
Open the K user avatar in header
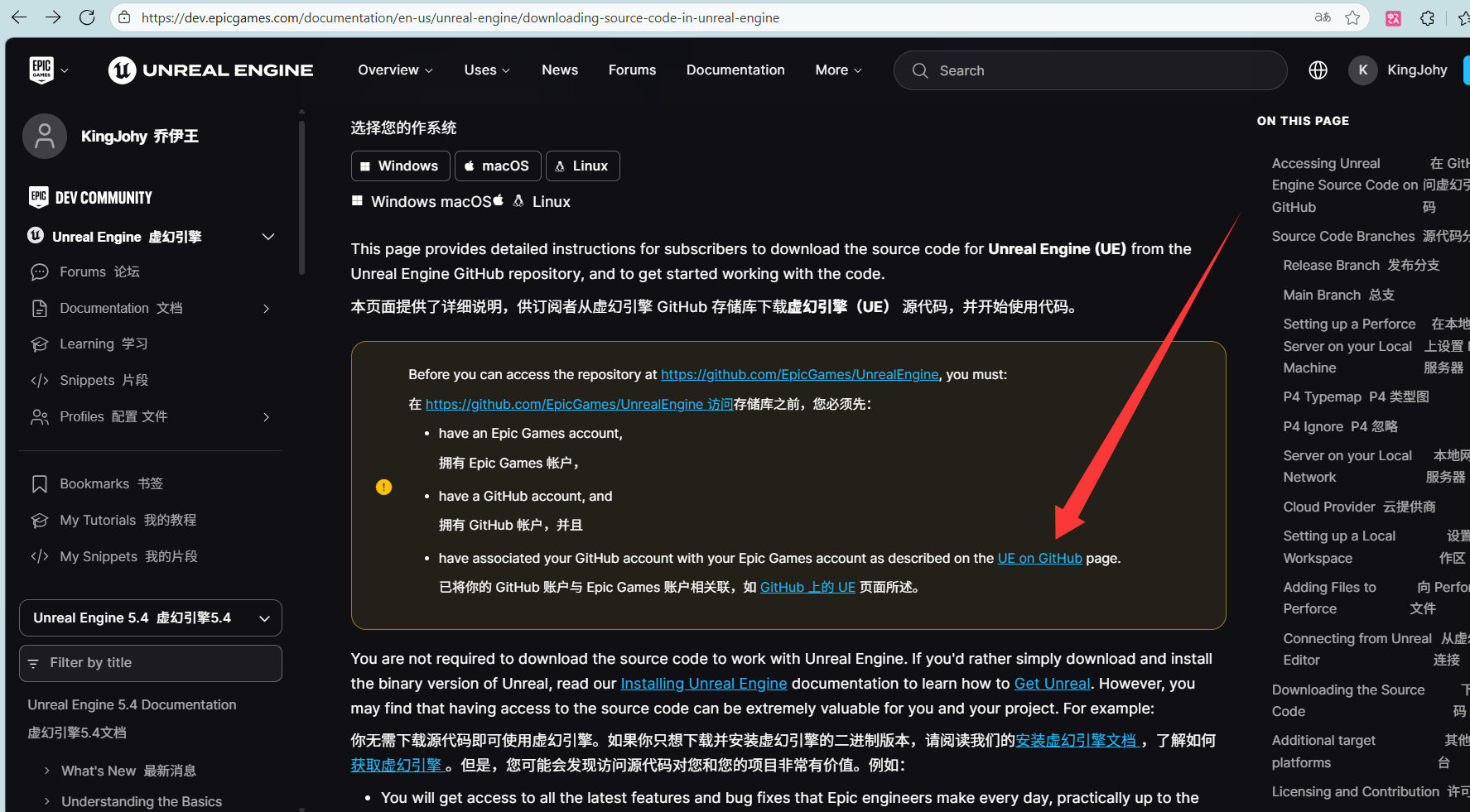click(x=1362, y=70)
